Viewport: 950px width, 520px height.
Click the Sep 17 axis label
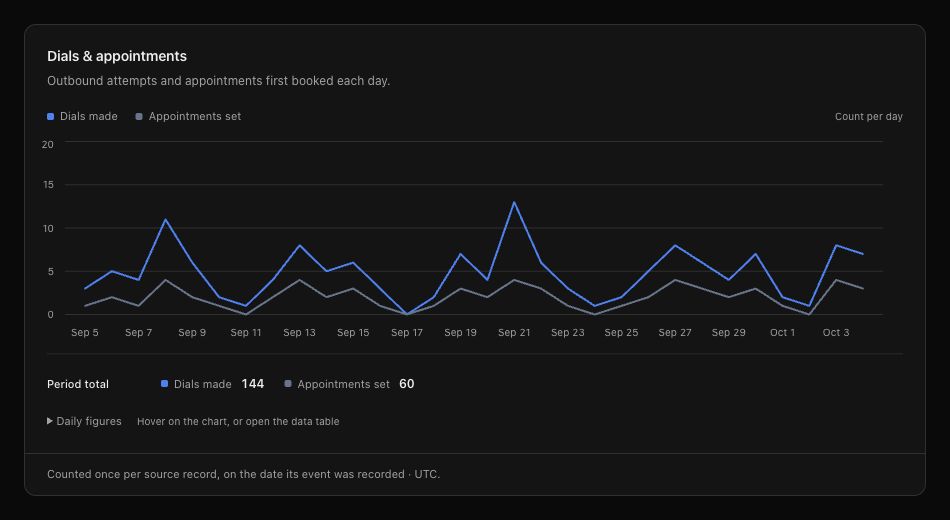tap(407, 332)
